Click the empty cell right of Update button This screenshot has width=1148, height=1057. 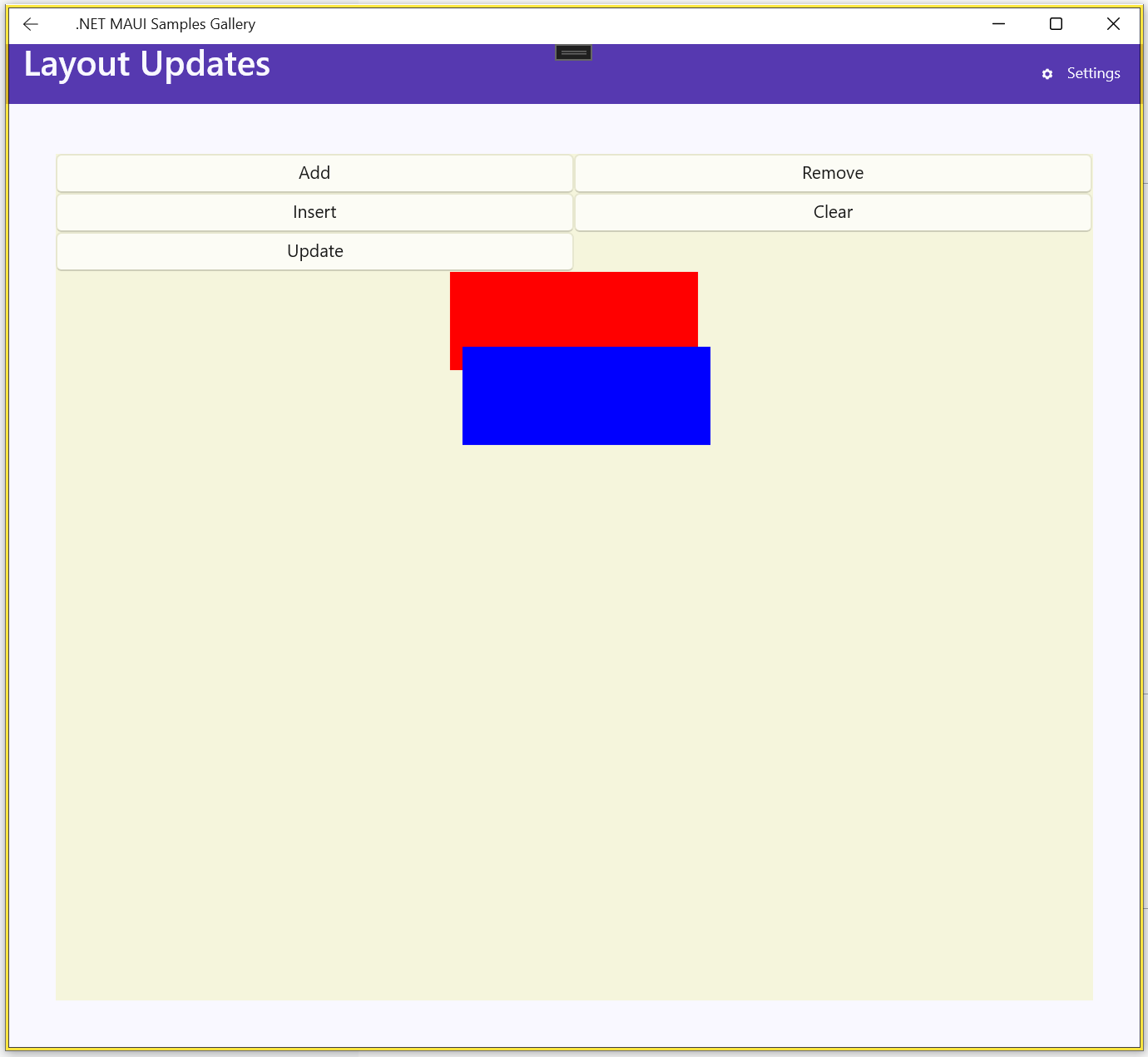(x=833, y=251)
